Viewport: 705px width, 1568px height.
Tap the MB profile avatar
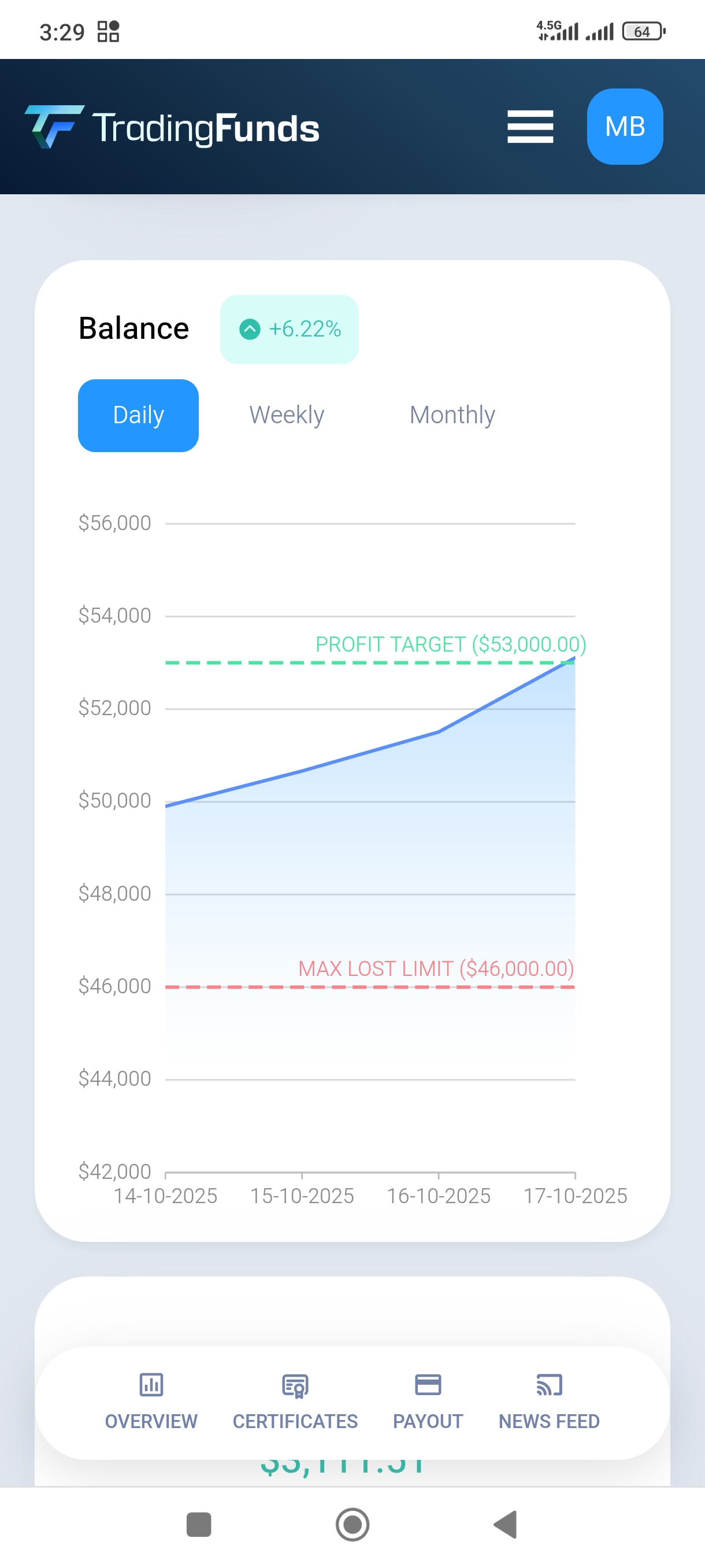[624, 127]
